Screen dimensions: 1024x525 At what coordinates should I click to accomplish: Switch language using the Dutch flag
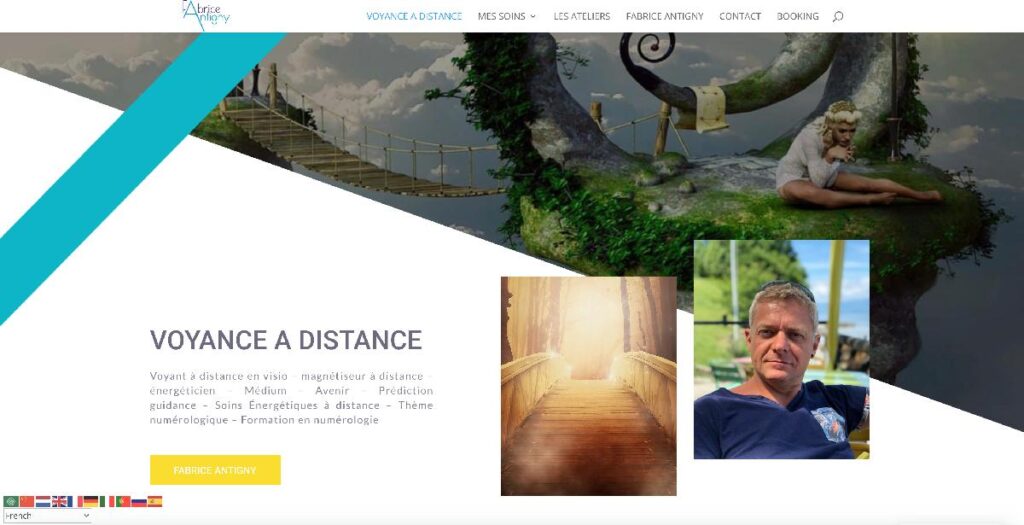[x=43, y=501]
